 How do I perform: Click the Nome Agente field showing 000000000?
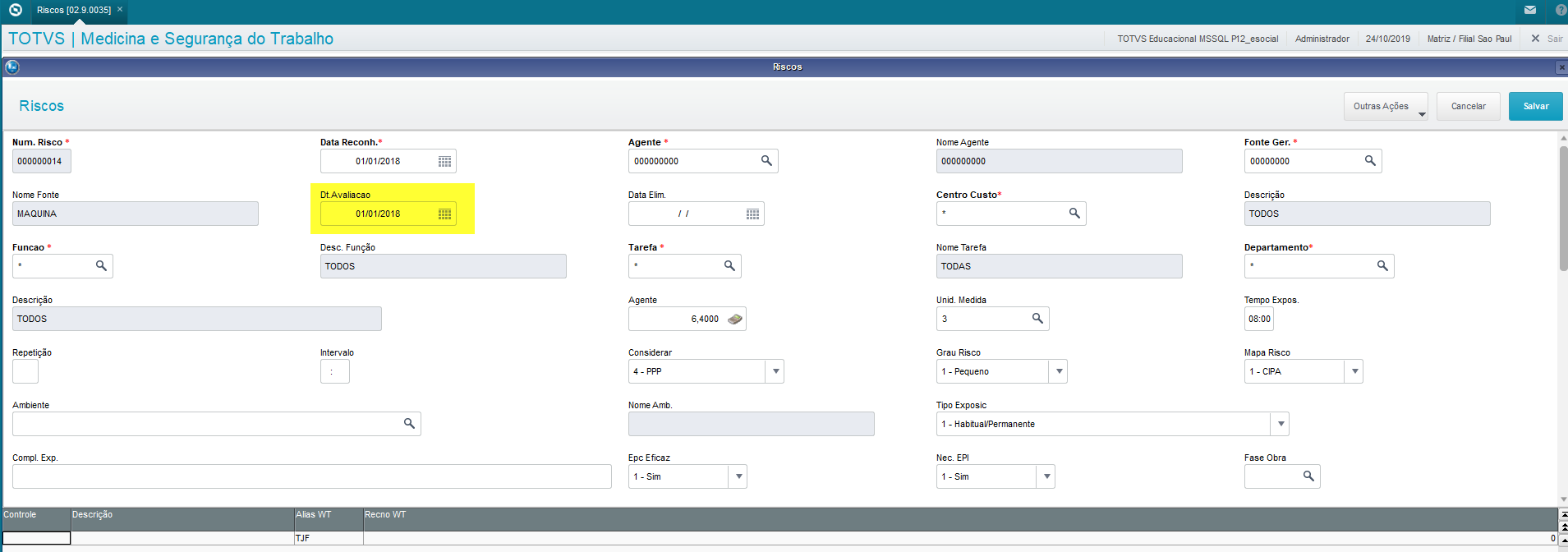pos(1060,161)
